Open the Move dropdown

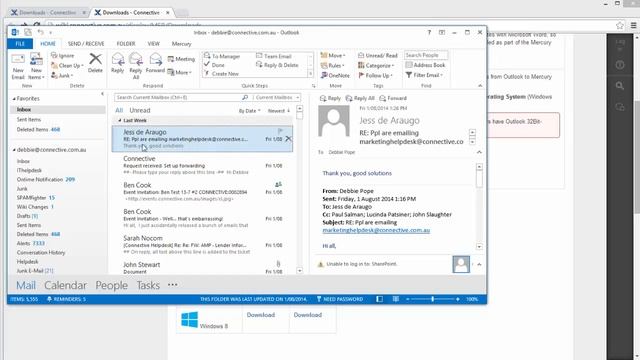333,56
